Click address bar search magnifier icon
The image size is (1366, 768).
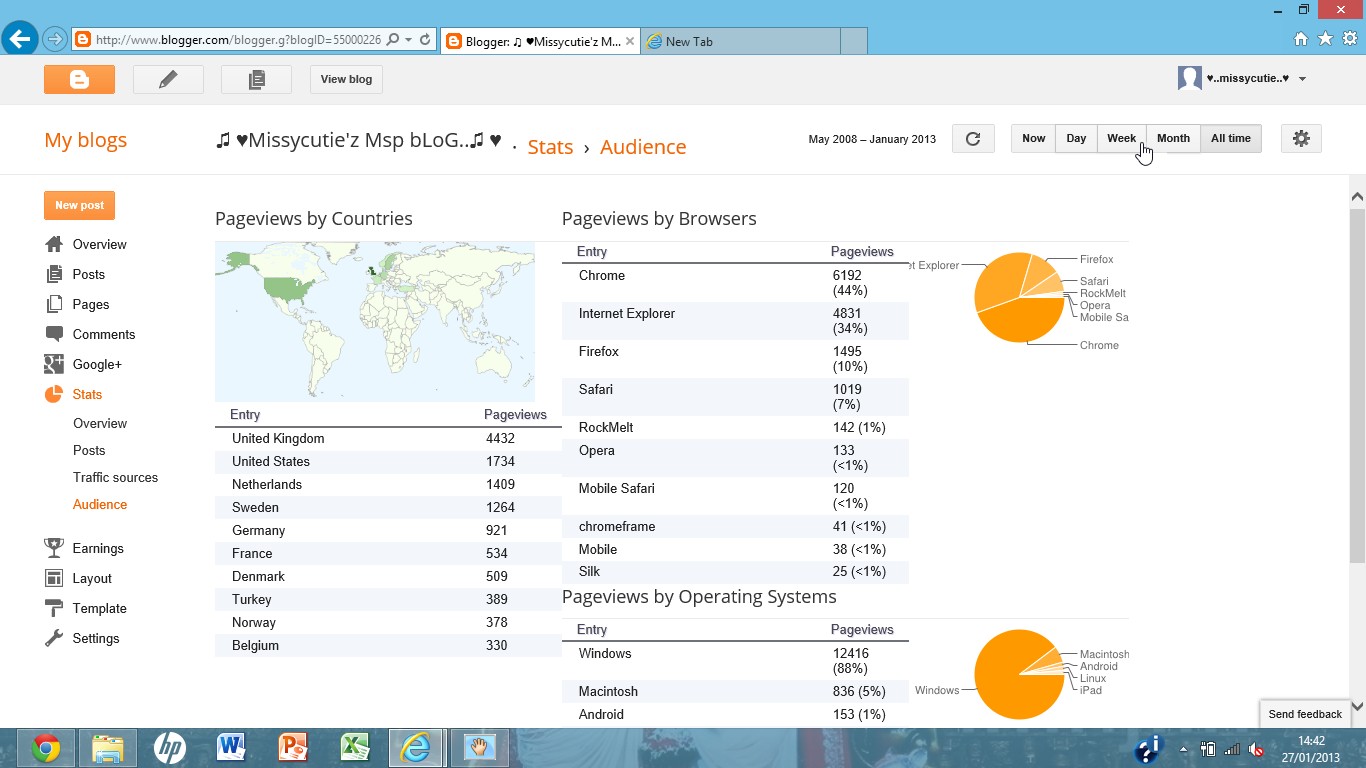click(x=393, y=40)
